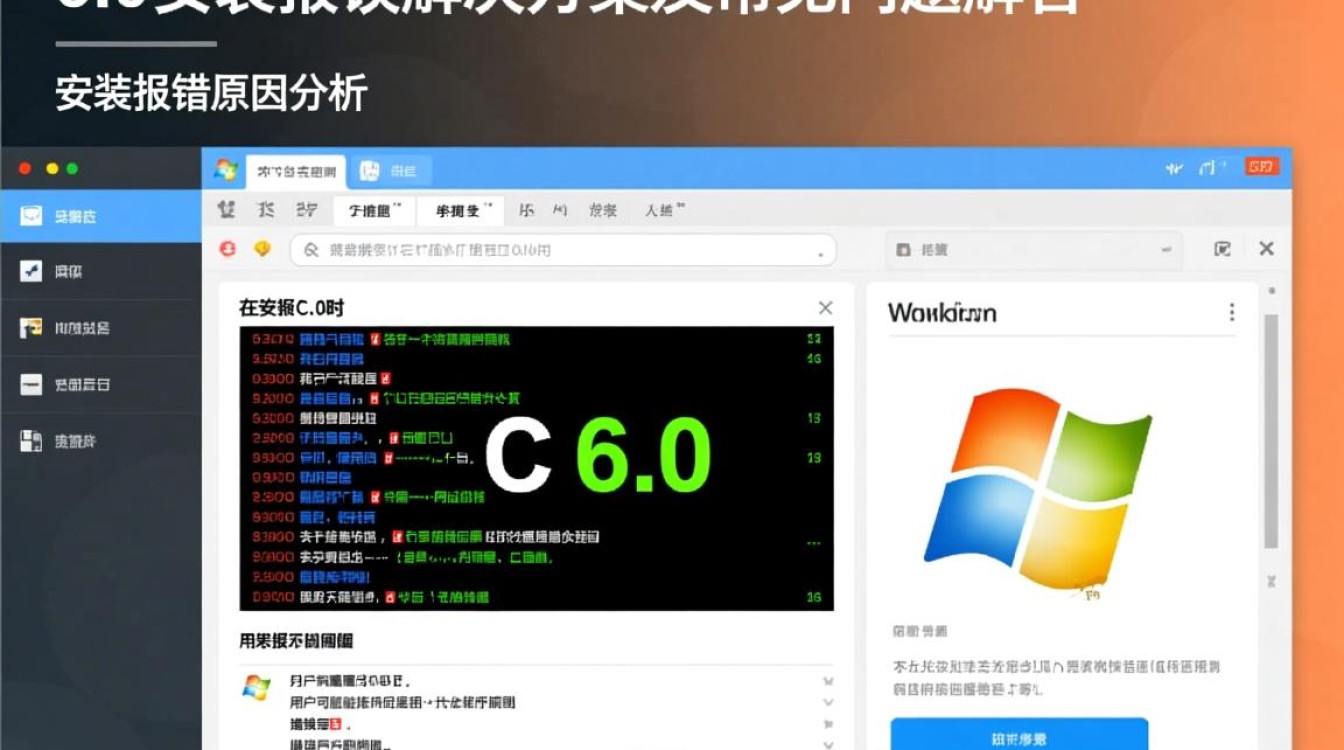
Task: Click the small Windows flag icon in the lower list
Action: click(x=257, y=687)
